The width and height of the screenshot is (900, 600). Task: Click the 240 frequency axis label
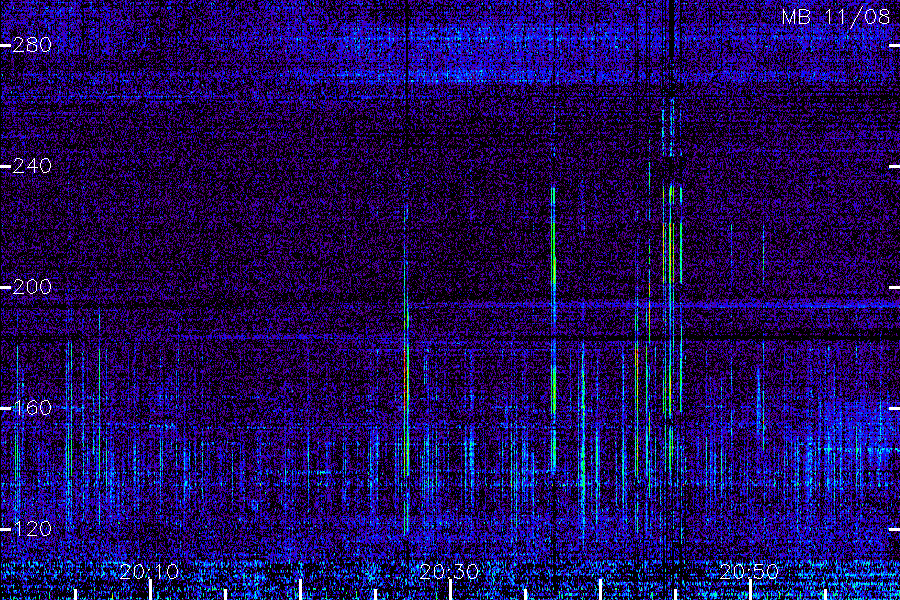32,166
